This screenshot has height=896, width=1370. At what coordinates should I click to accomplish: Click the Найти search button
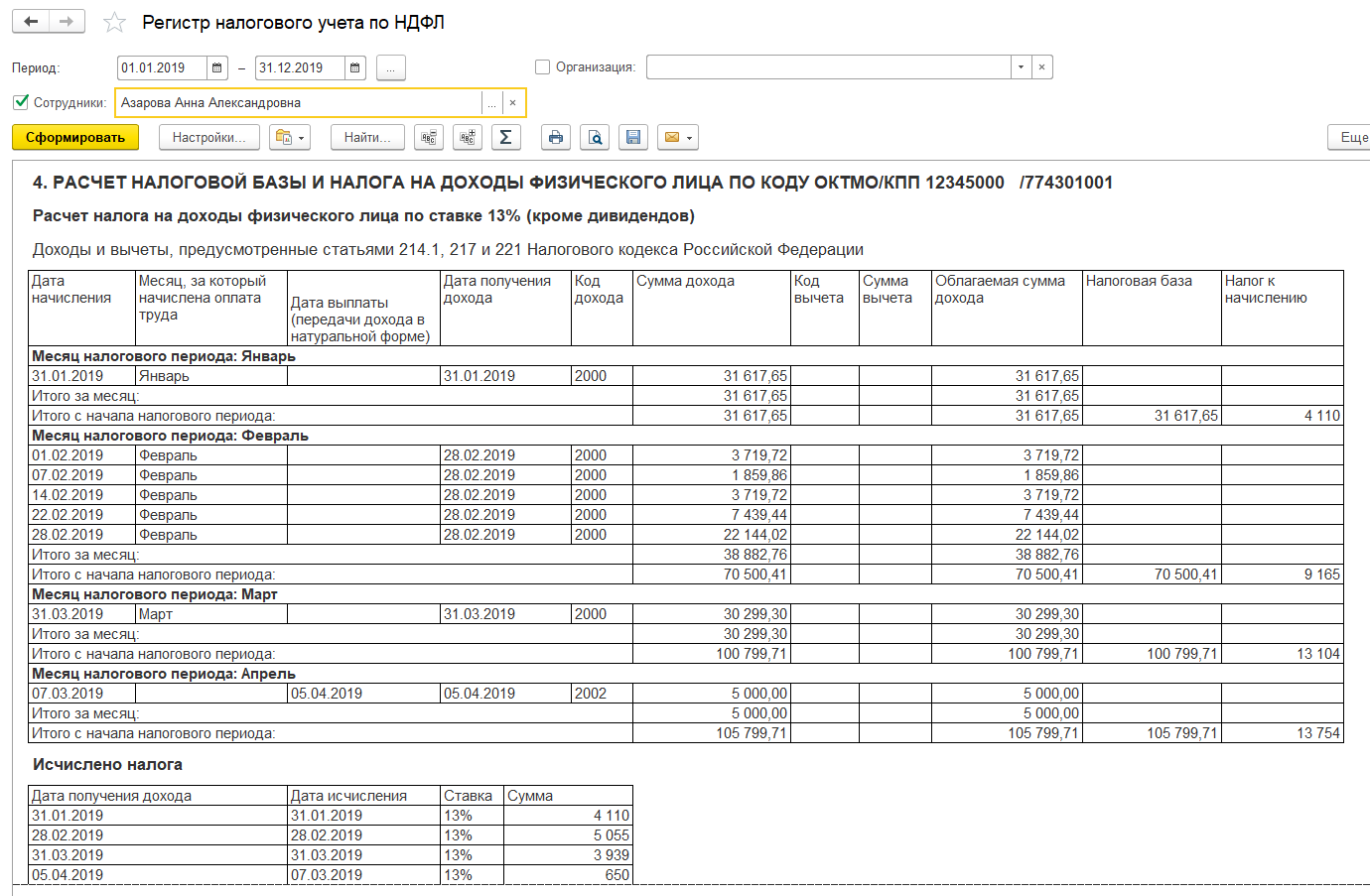[367, 137]
